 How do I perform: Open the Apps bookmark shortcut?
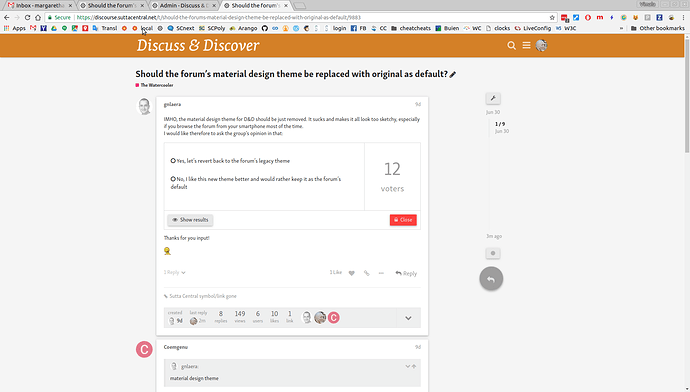coord(15,28)
